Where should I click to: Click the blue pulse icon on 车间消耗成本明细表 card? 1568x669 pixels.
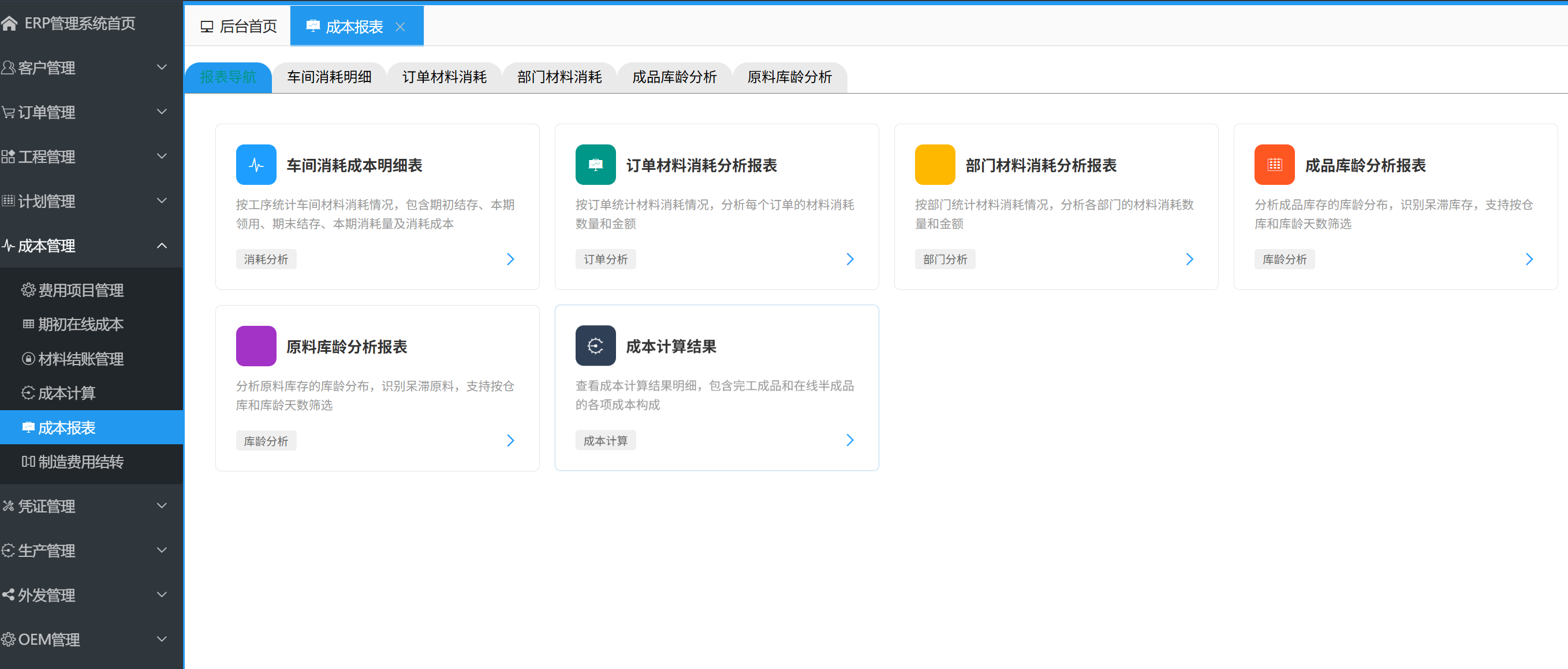256,165
